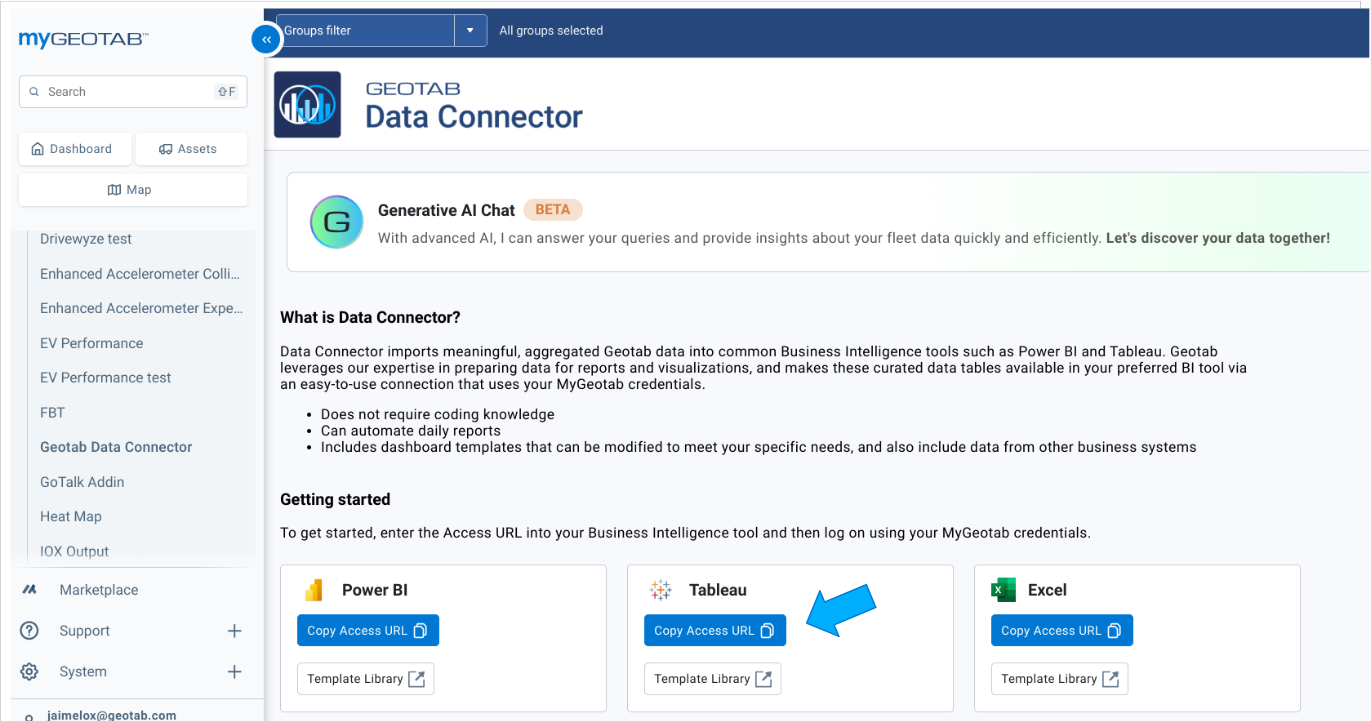This screenshot has height=721, width=1371.
Task: Click the copy icon inside Tableau's Copy Access URL
Action: click(766, 630)
